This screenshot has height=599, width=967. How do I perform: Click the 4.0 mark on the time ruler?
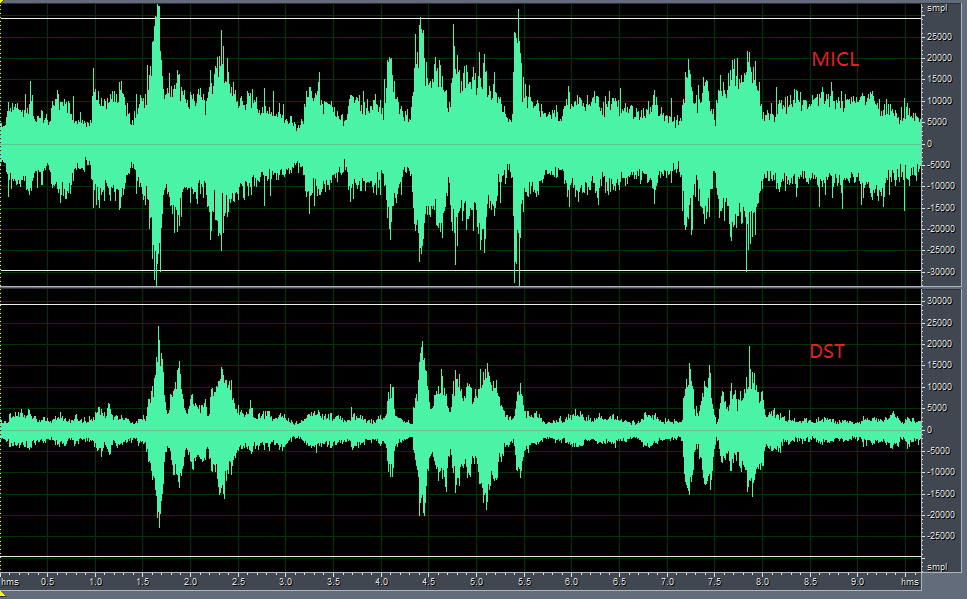point(381,582)
